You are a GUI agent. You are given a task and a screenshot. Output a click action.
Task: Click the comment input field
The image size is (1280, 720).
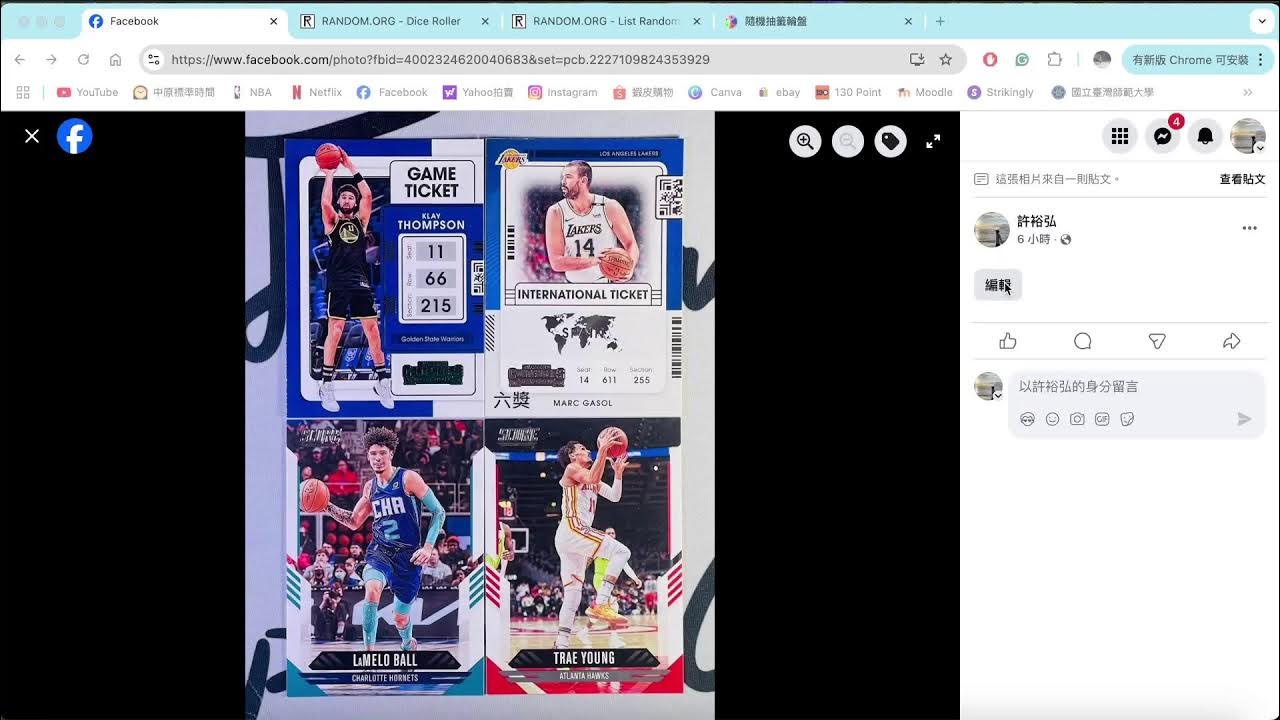tap(1137, 386)
